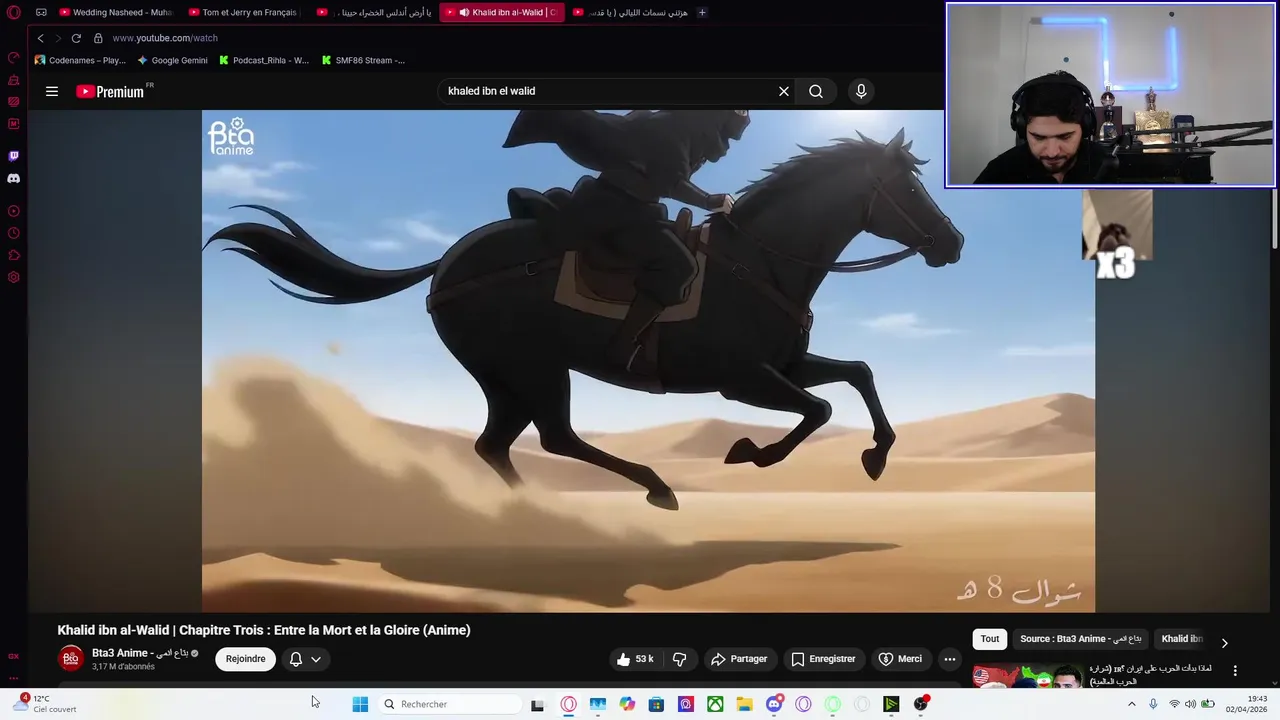This screenshot has width=1280, height=720.
Task: Open a new browser tab
Action: click(702, 12)
